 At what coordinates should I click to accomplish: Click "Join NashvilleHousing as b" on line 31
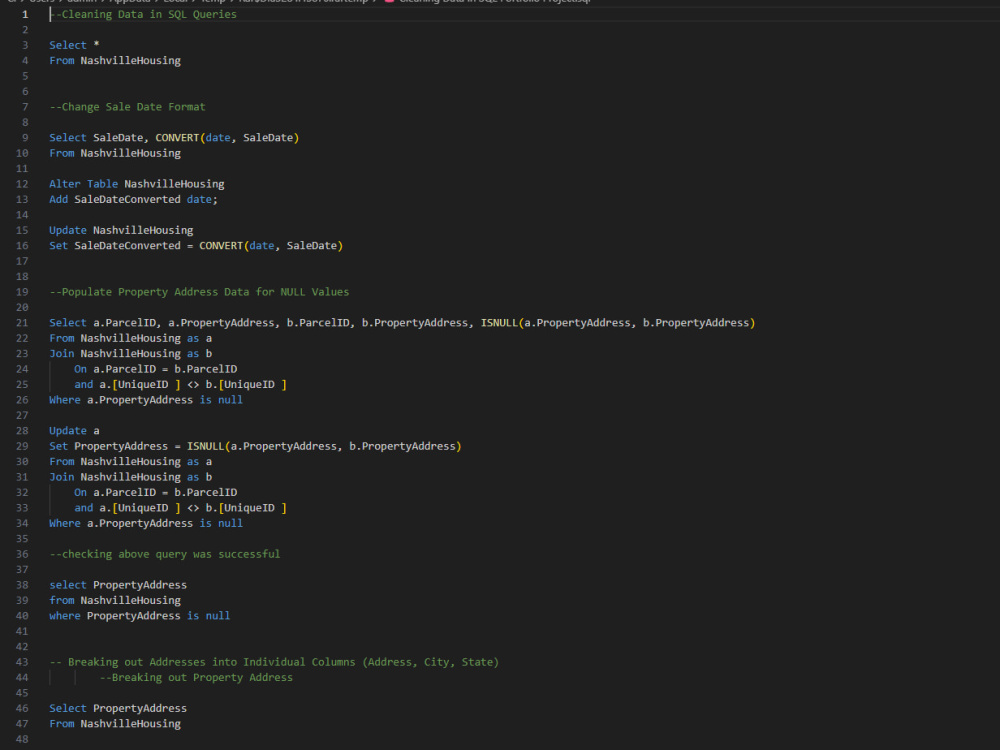[131, 477]
